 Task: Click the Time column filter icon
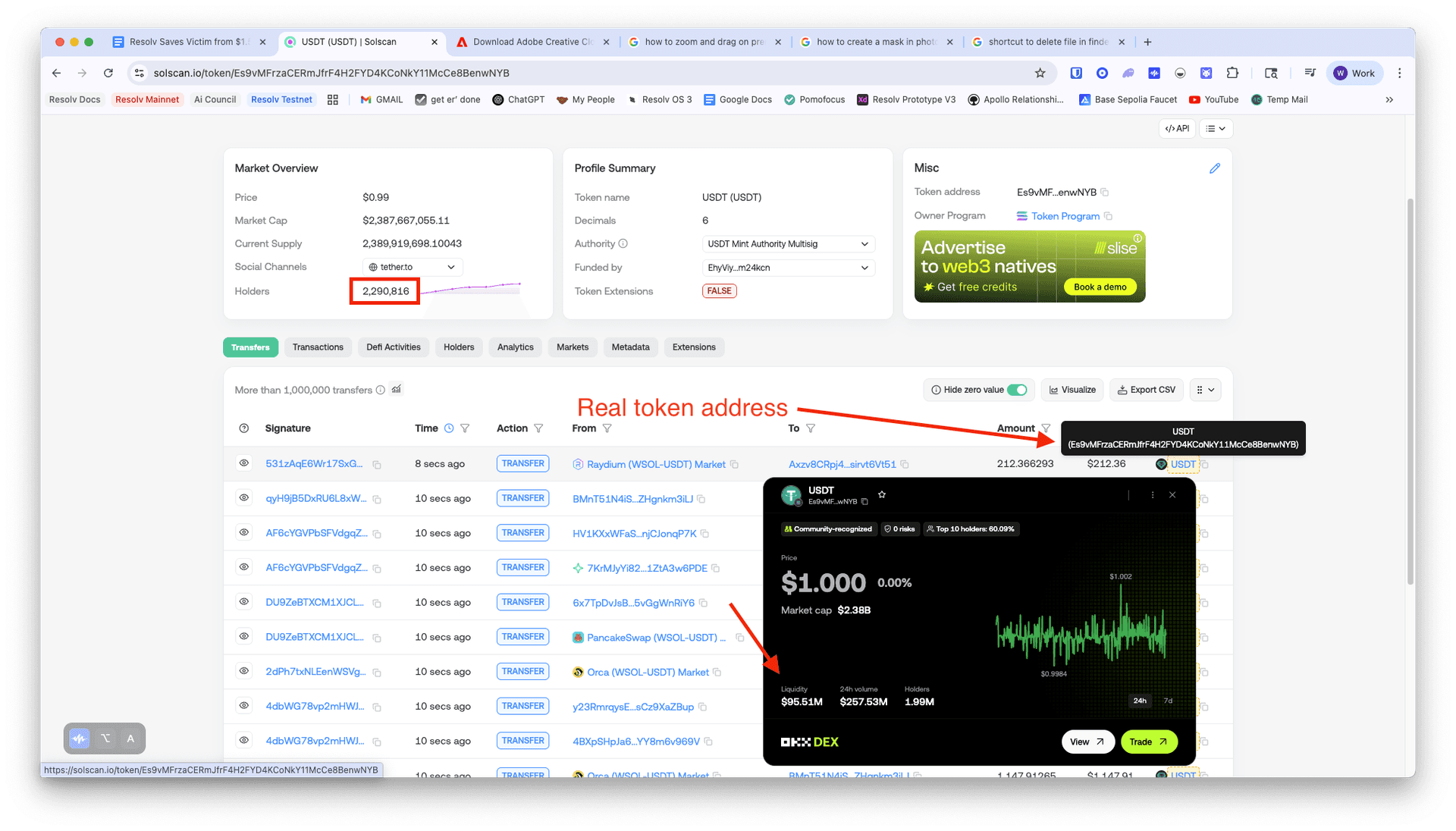(x=465, y=428)
